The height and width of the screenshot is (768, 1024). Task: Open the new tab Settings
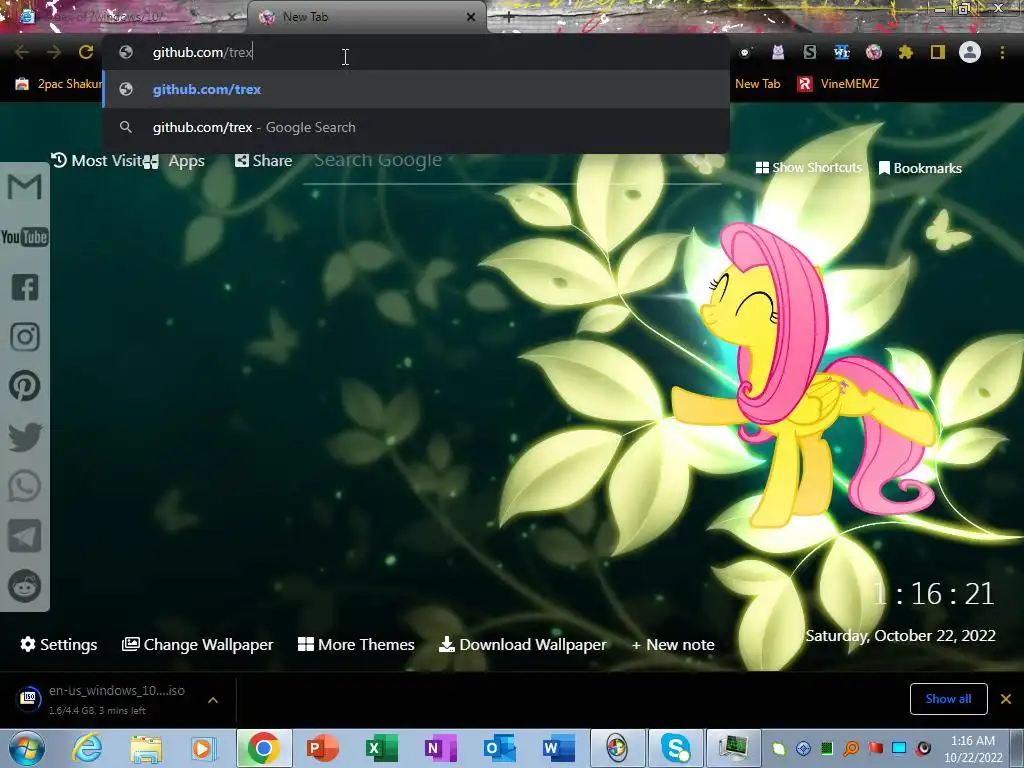click(x=59, y=645)
